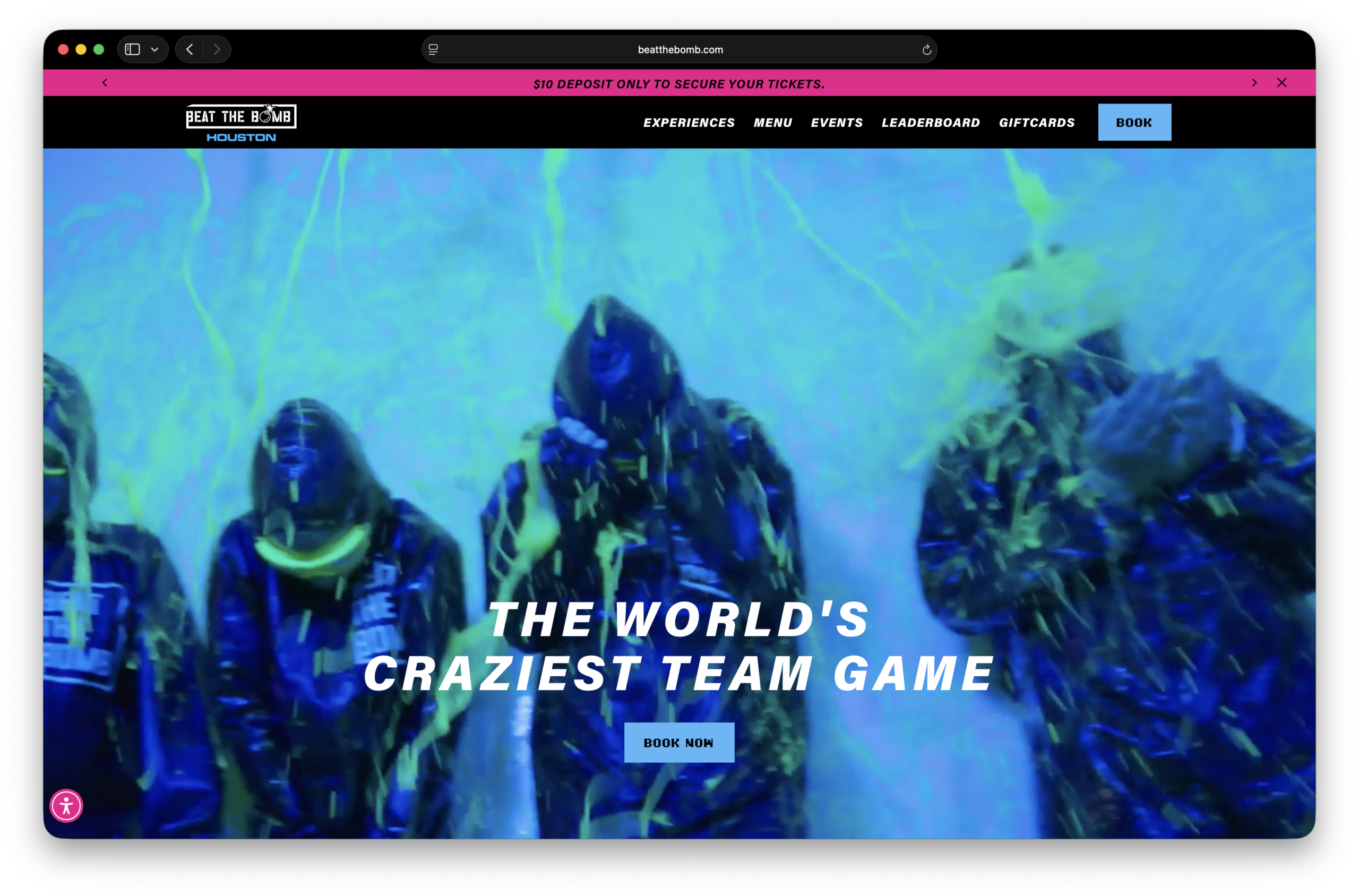
Task: Click the reader/page menu icon in address bar
Action: 433,50
